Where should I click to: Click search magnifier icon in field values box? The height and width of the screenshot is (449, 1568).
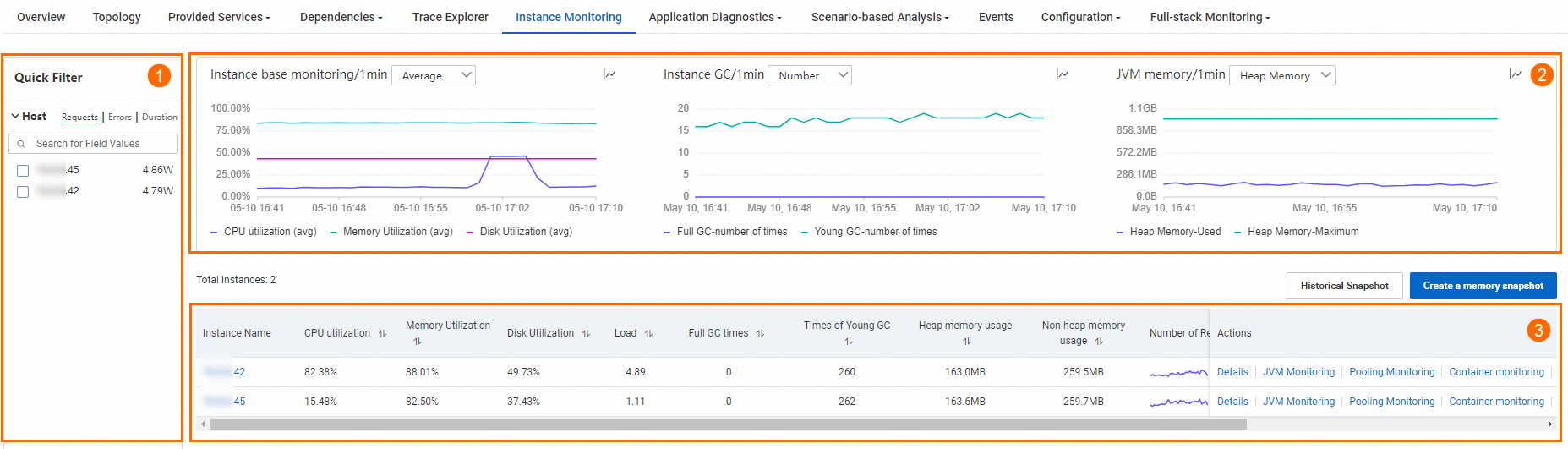[x=21, y=144]
